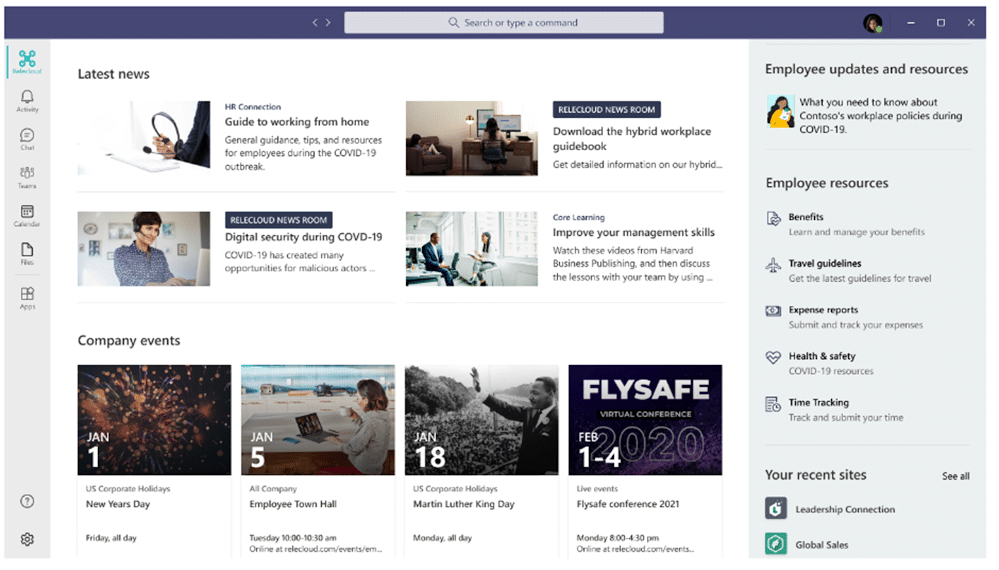
Task: Click the Expense reports money icon
Action: click(773, 311)
